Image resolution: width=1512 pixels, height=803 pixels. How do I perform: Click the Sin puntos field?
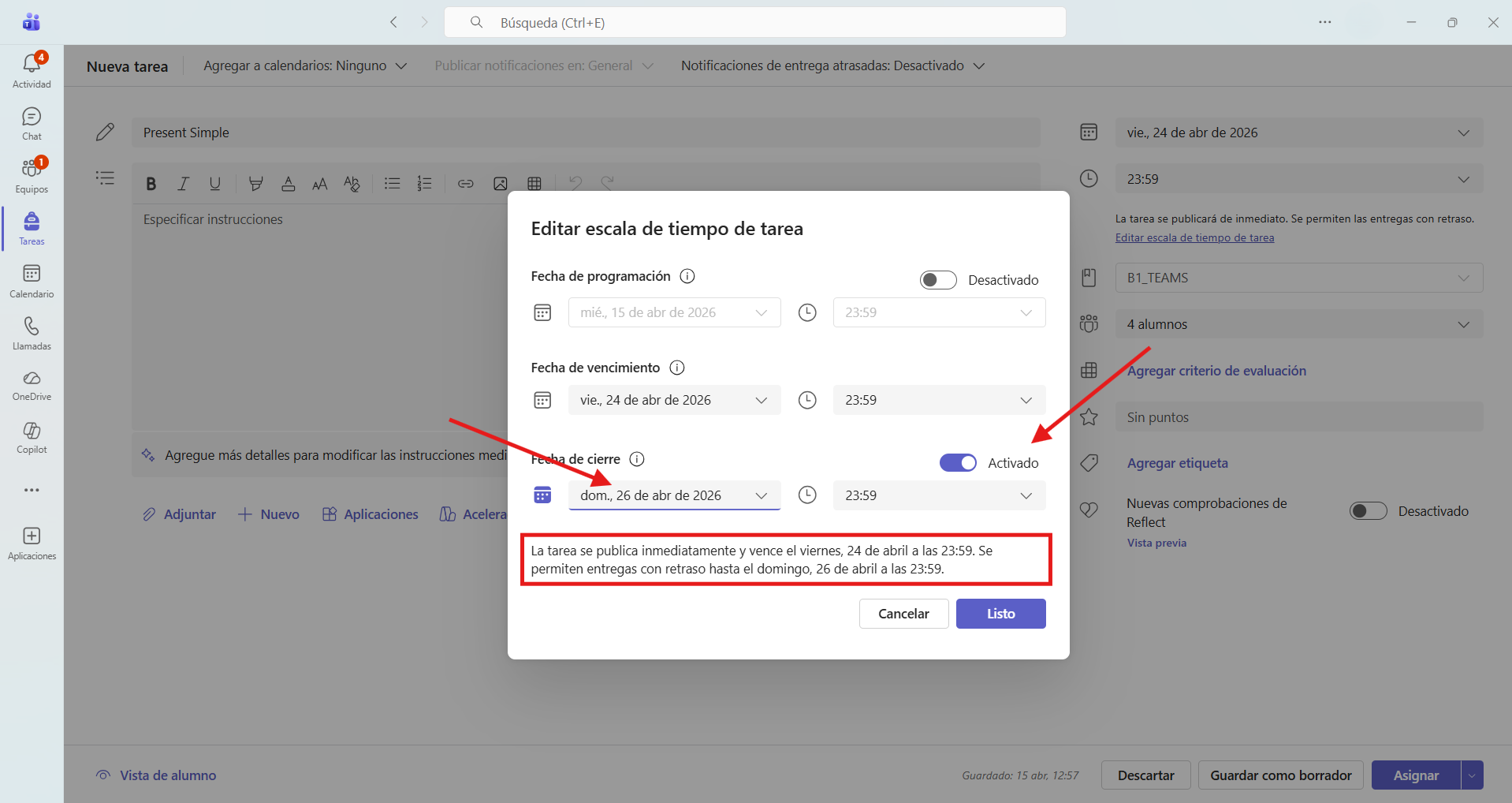1298,417
